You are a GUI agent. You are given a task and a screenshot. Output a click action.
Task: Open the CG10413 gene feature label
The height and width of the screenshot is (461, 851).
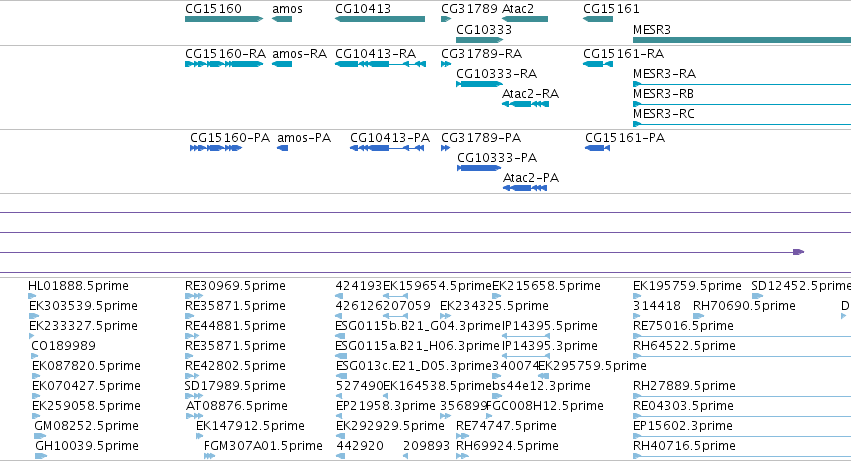point(363,9)
